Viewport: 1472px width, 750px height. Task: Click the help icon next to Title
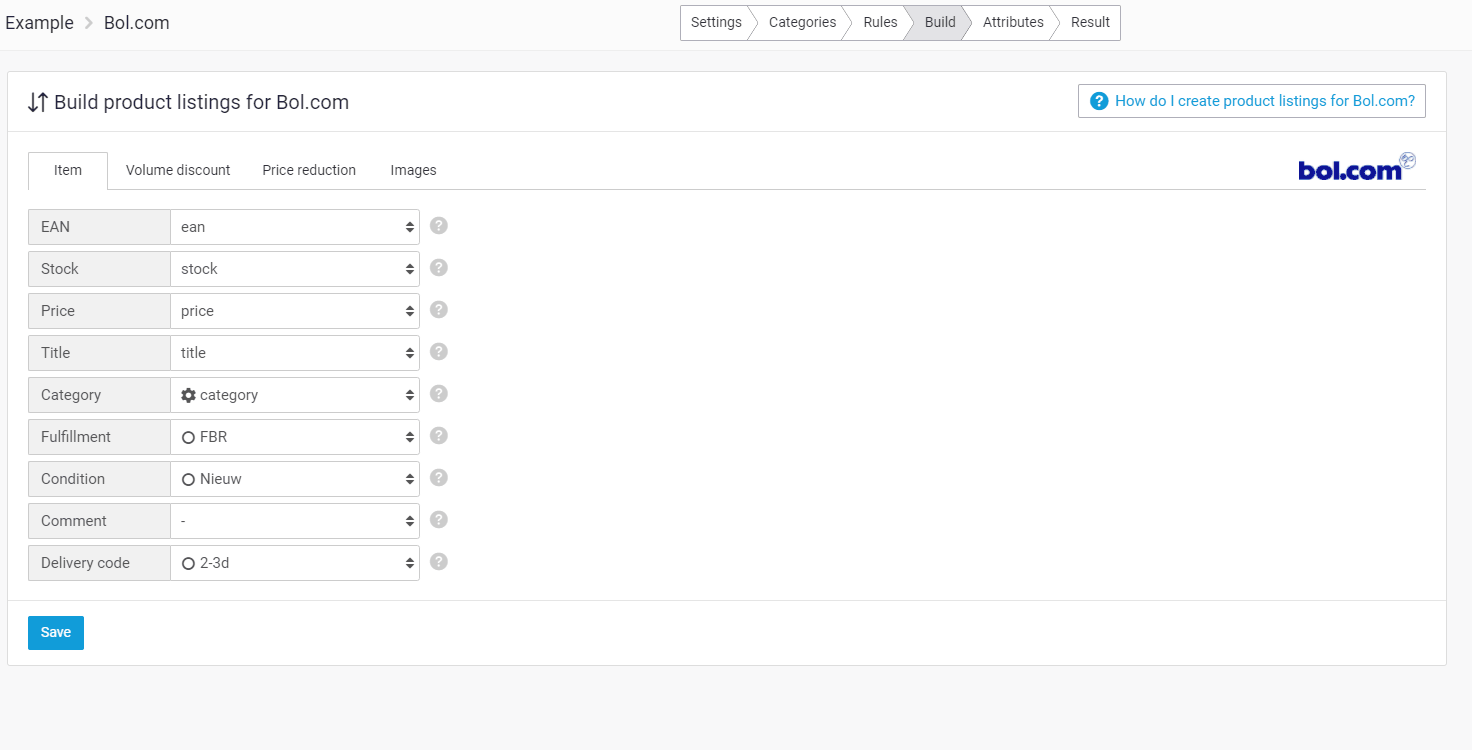439,352
